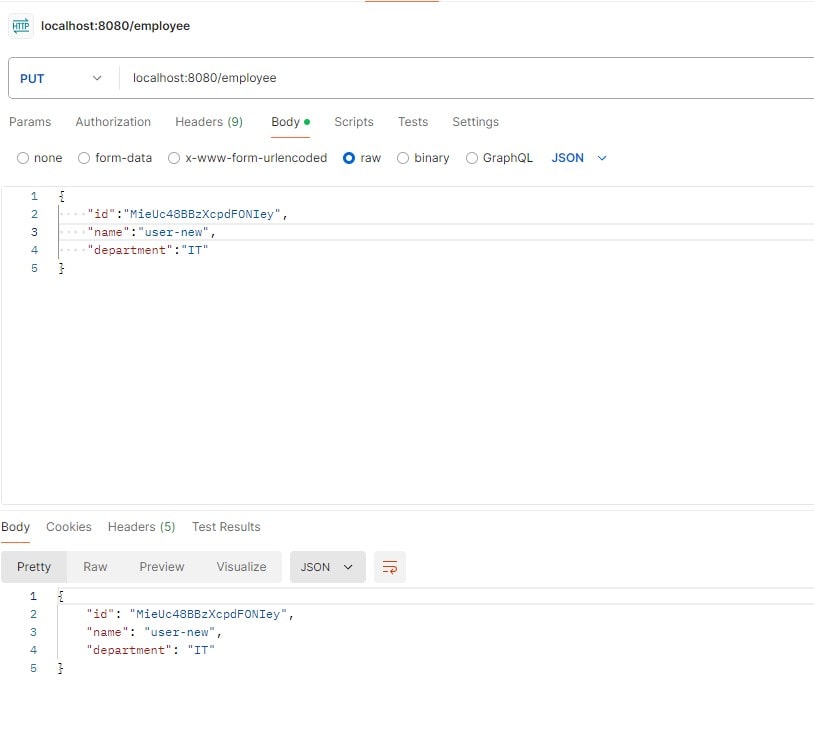This screenshot has height=752, width=814.
Task: Collapse the response JSON at line 1 brace
Action: coord(61,596)
